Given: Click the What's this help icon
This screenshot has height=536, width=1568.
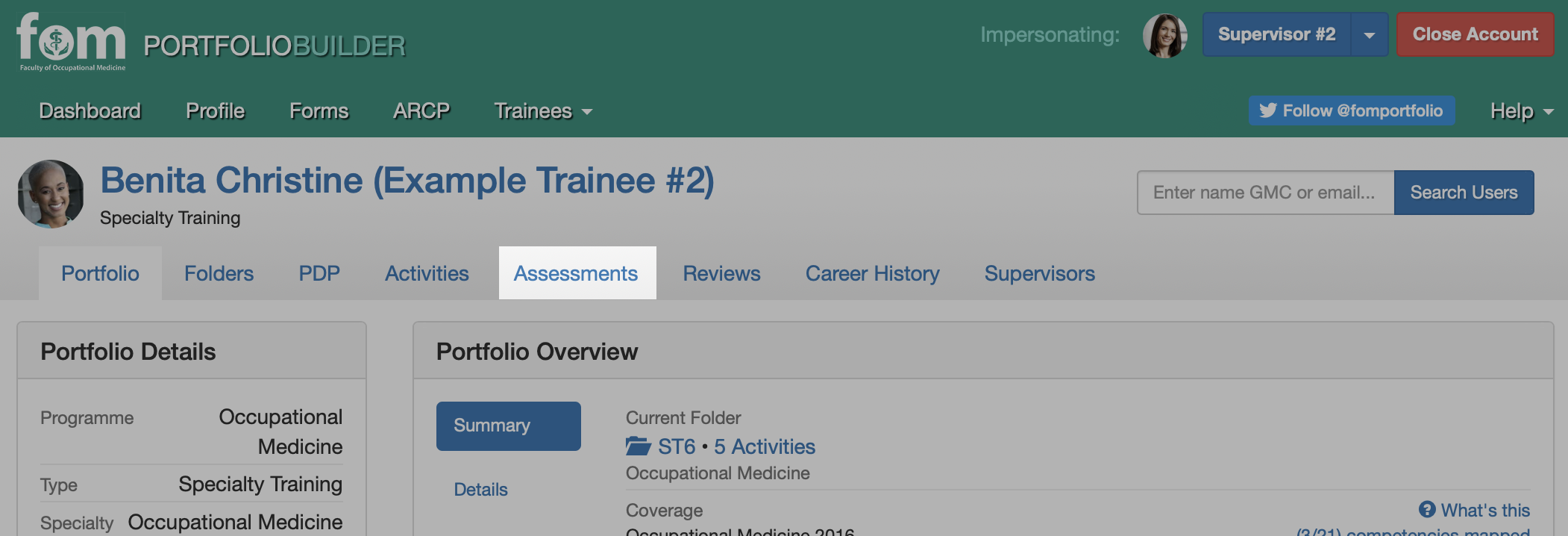Looking at the screenshot, I should [x=1427, y=510].
